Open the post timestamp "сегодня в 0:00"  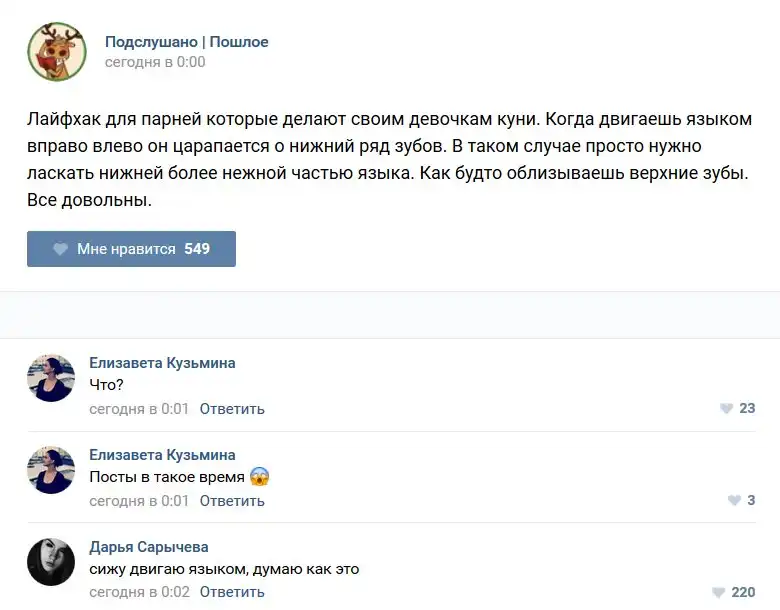pos(155,62)
